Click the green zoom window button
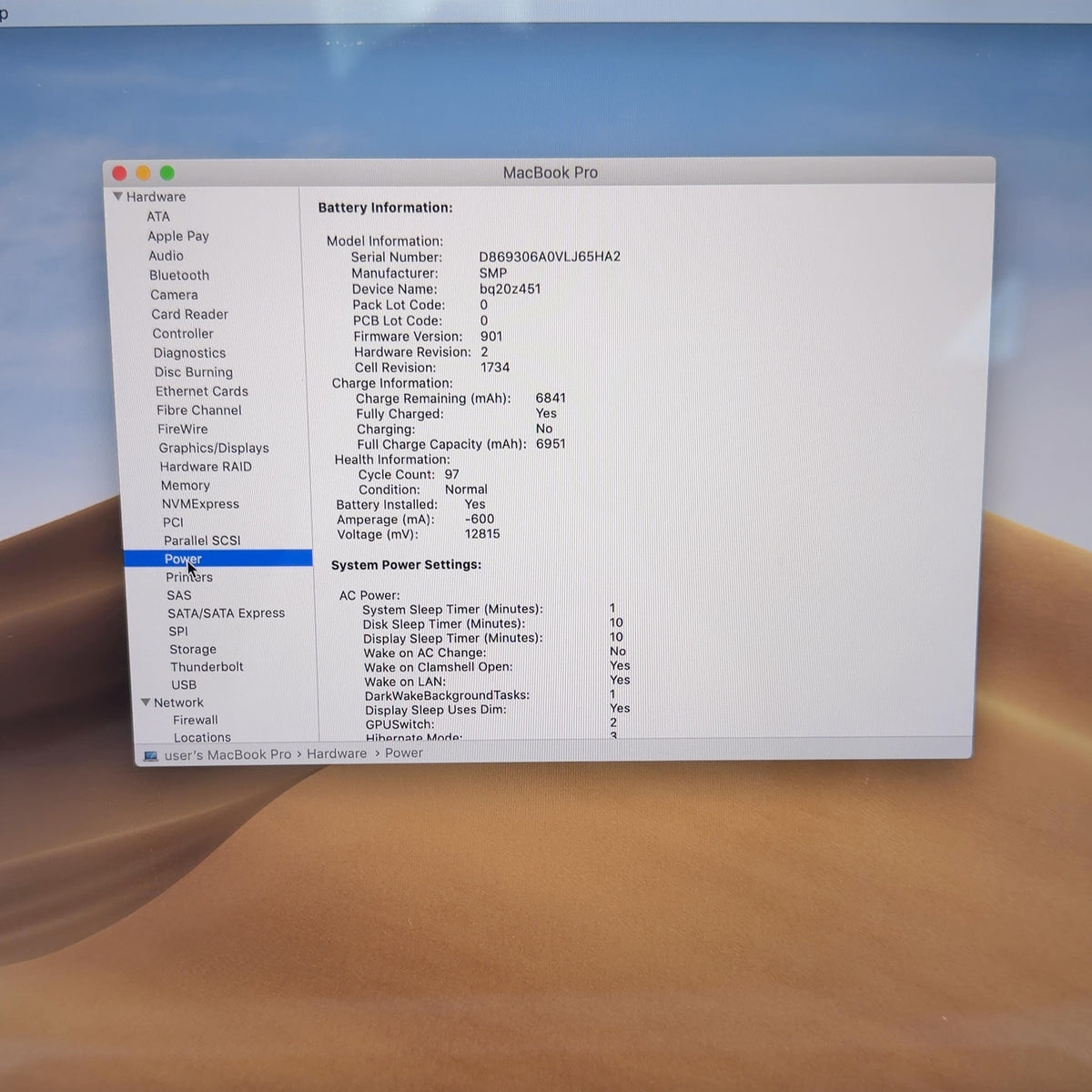This screenshot has height=1092, width=1092. point(167,173)
